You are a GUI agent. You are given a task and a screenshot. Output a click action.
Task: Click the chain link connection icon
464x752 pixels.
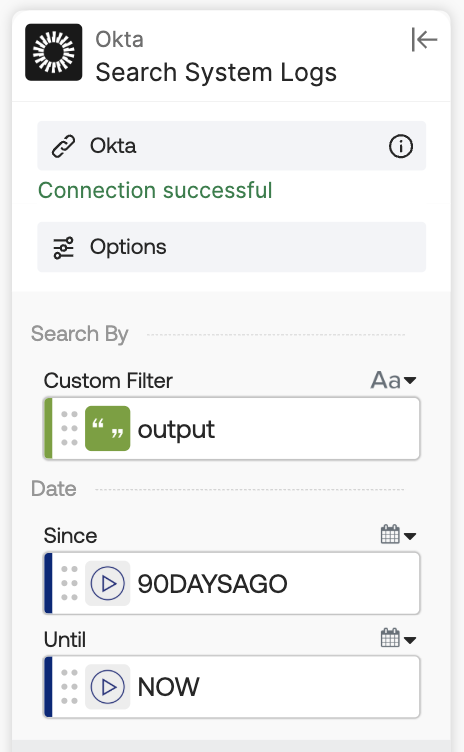tap(63, 146)
